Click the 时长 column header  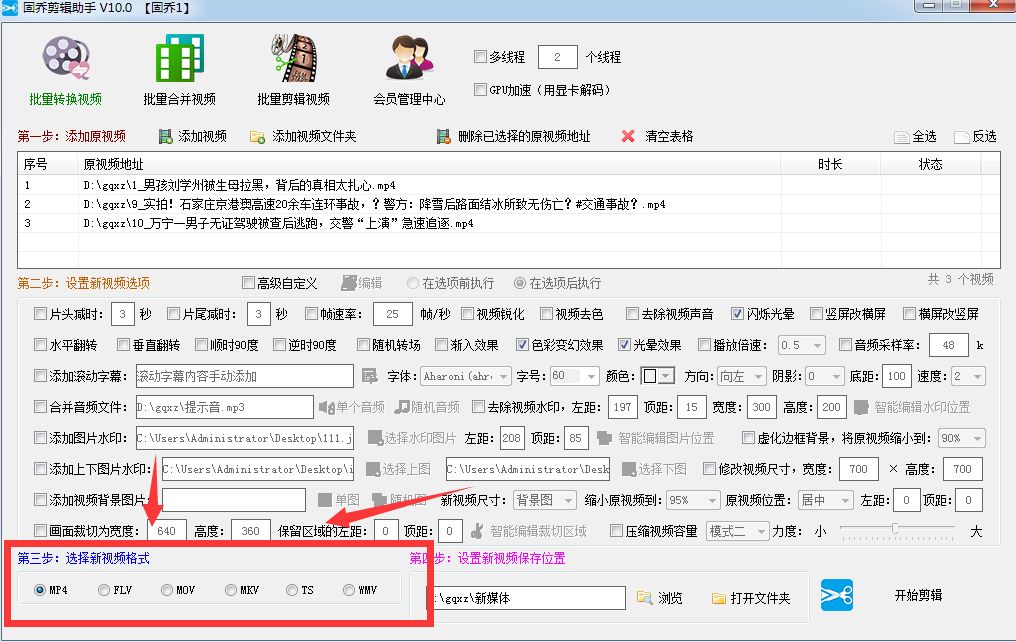pyautogui.click(x=830, y=164)
